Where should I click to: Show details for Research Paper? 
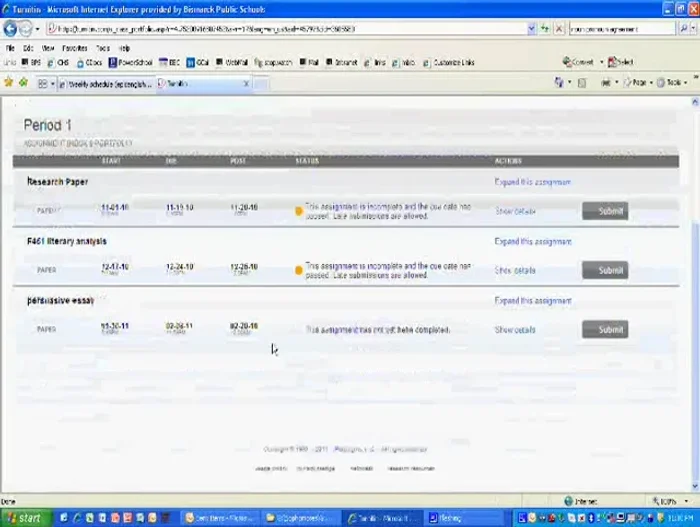point(515,211)
